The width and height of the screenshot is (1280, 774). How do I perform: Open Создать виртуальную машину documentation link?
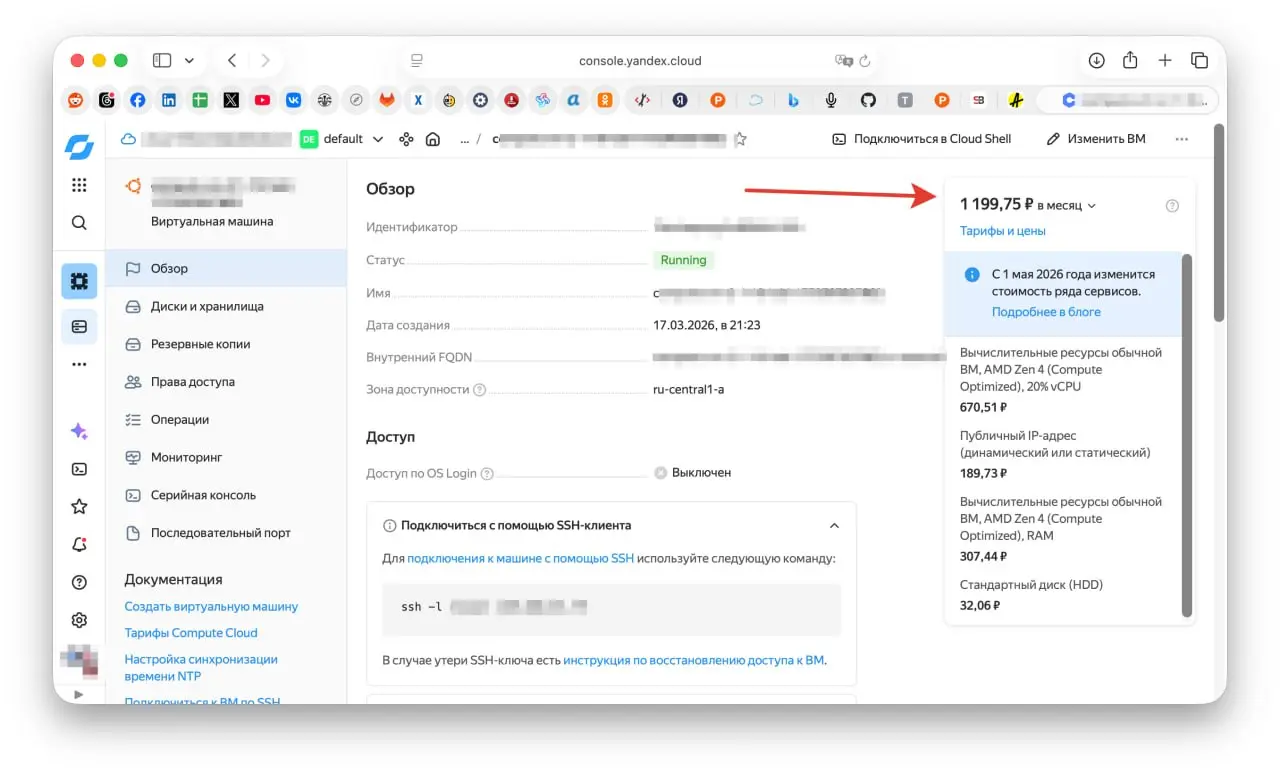tap(211, 607)
